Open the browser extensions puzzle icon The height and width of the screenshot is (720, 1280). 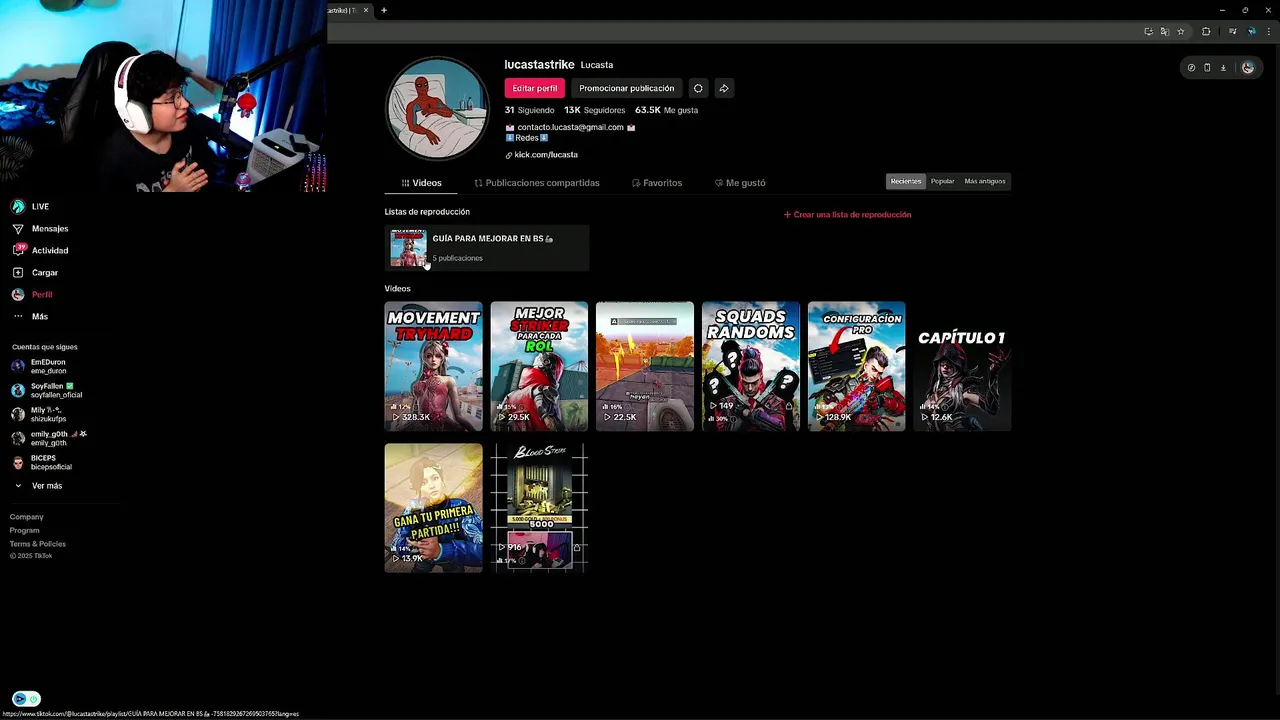pyautogui.click(x=1206, y=32)
